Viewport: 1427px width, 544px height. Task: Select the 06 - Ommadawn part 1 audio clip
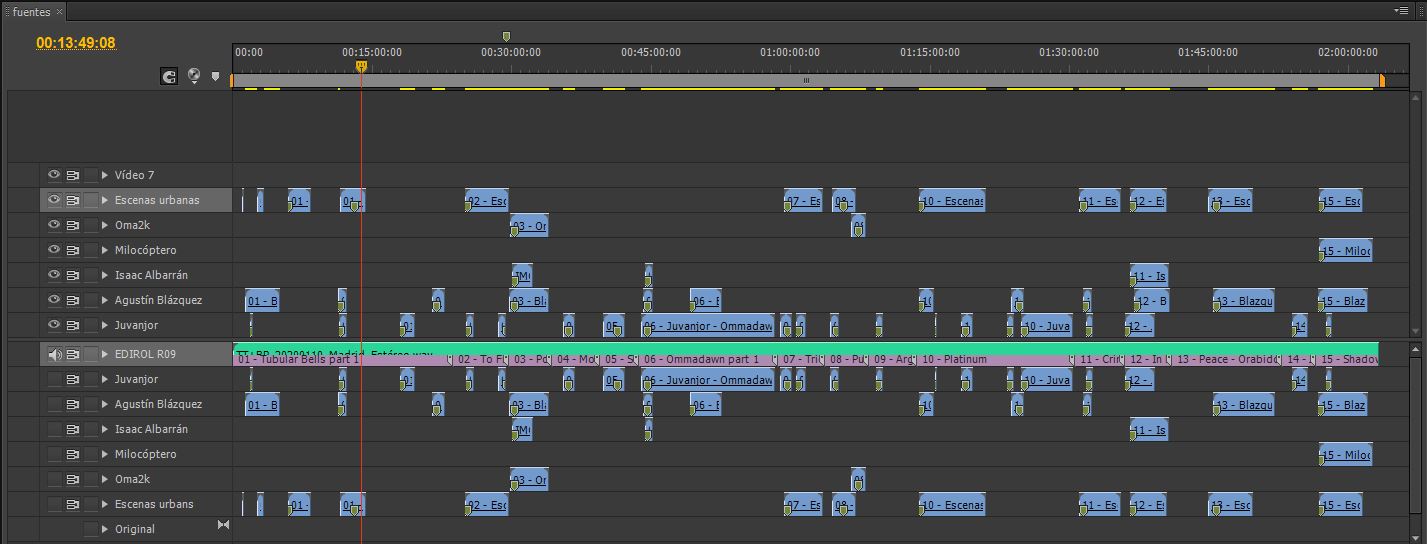tap(708, 359)
